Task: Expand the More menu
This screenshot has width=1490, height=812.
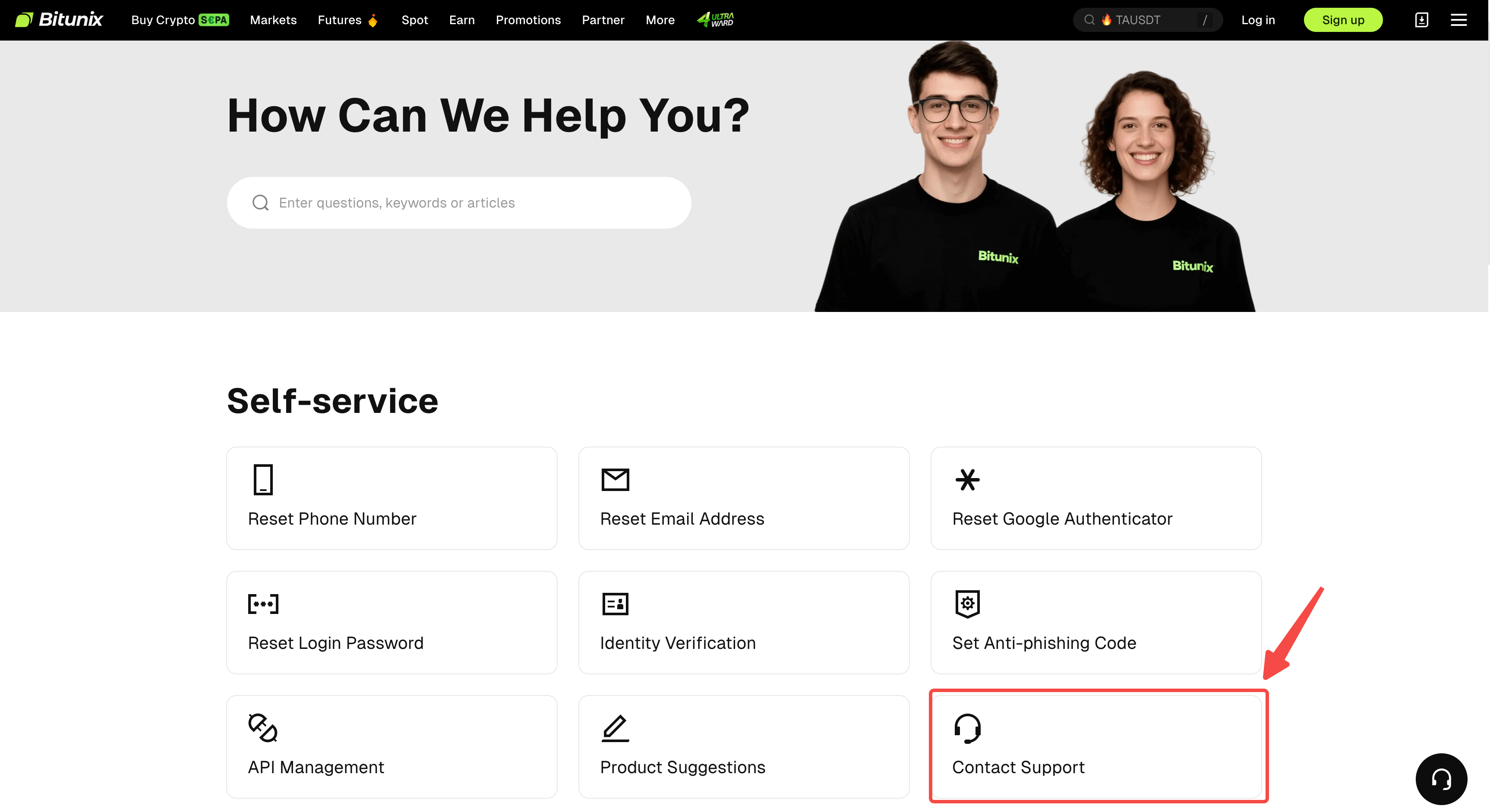Action: [x=660, y=20]
